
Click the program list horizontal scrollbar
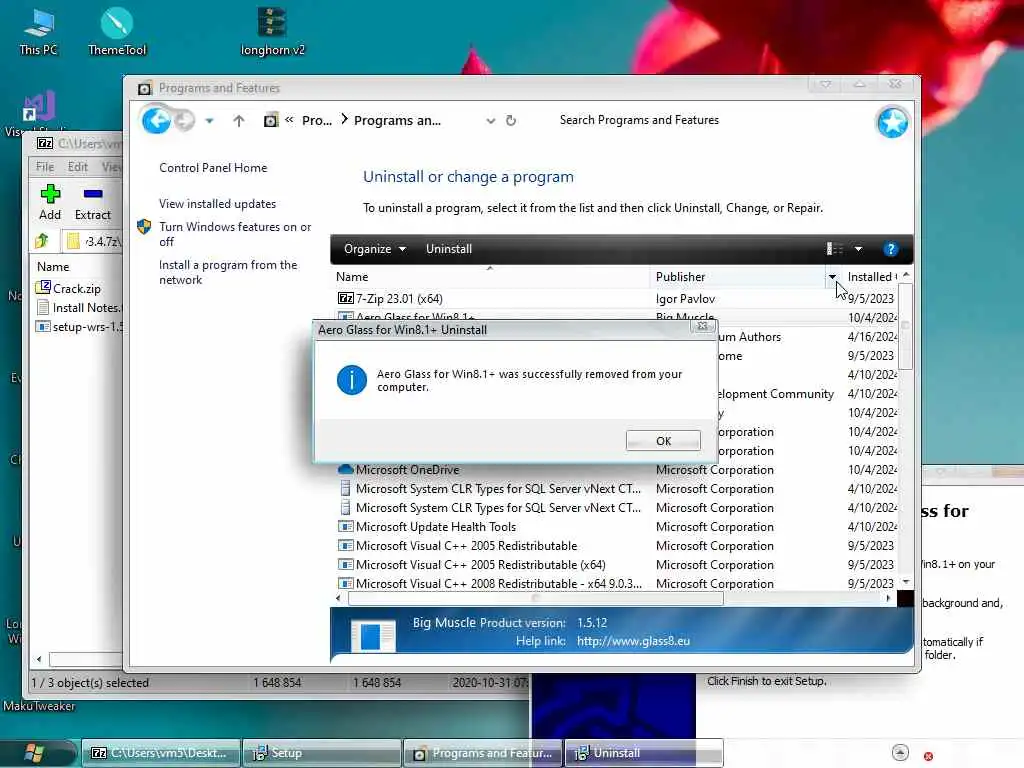536,598
